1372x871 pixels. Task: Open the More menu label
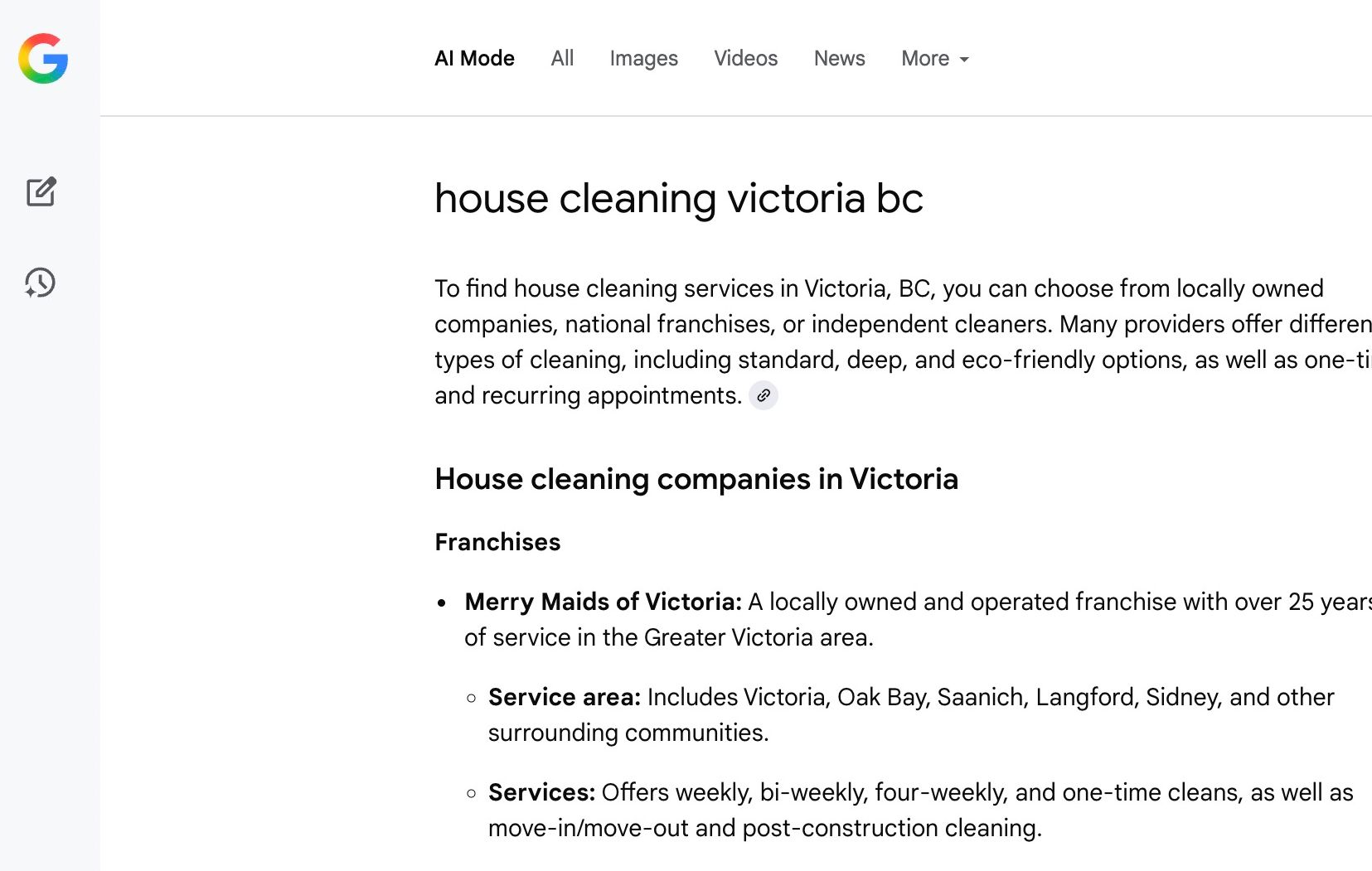pyautogui.click(x=925, y=58)
